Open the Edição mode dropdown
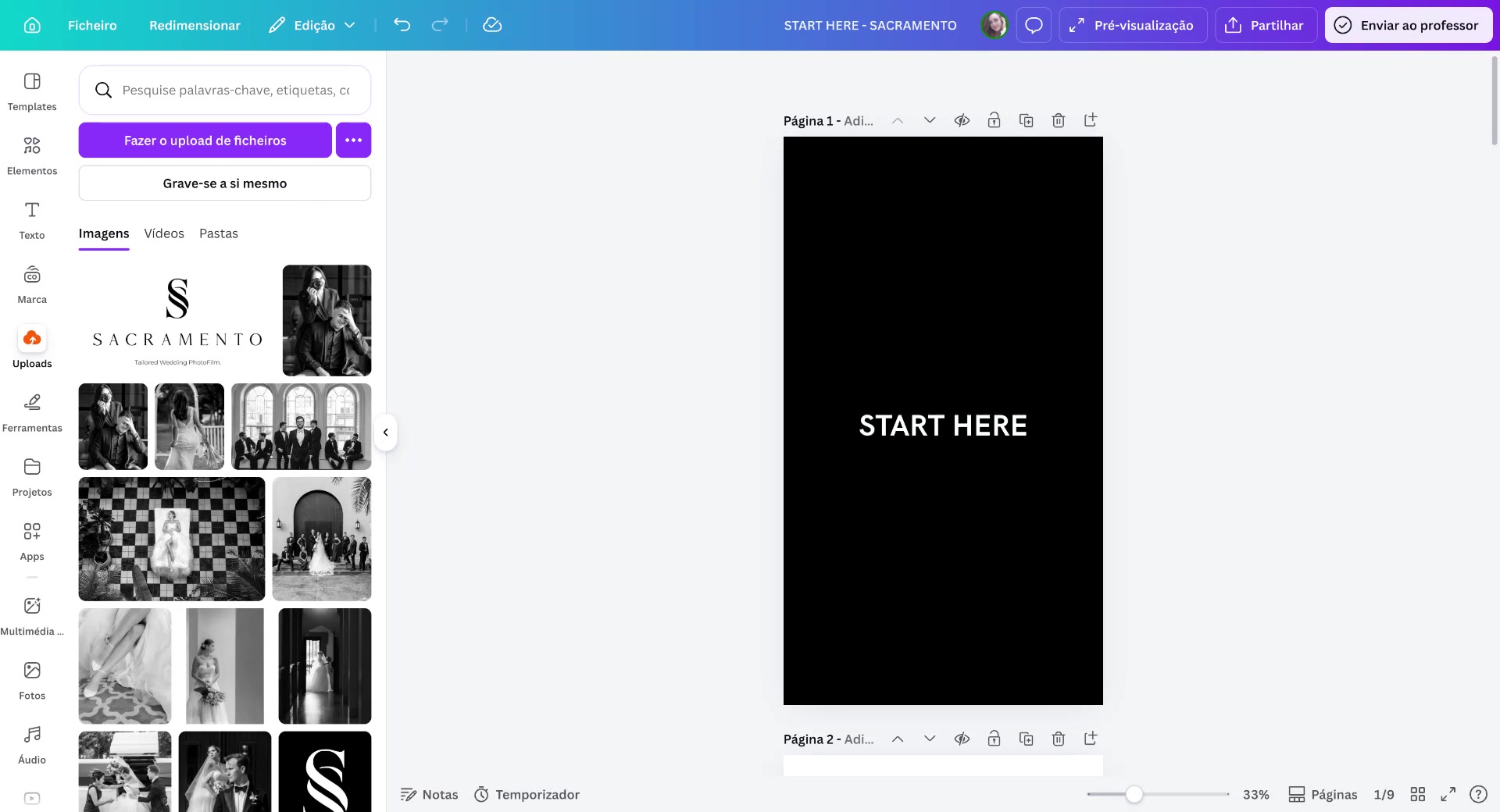Viewport: 1500px width, 812px height. tap(312, 25)
